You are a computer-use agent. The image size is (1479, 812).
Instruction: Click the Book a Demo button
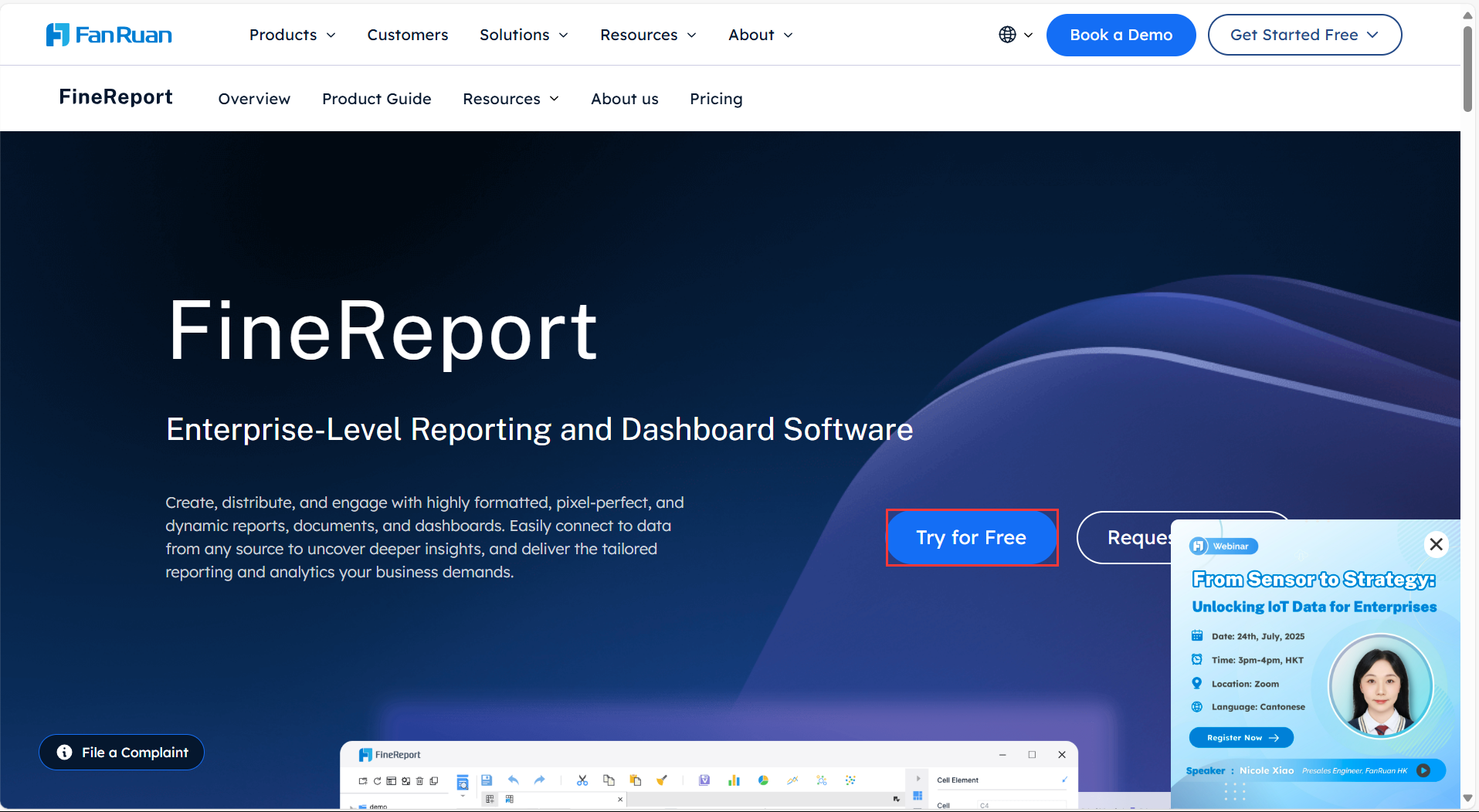pos(1120,35)
